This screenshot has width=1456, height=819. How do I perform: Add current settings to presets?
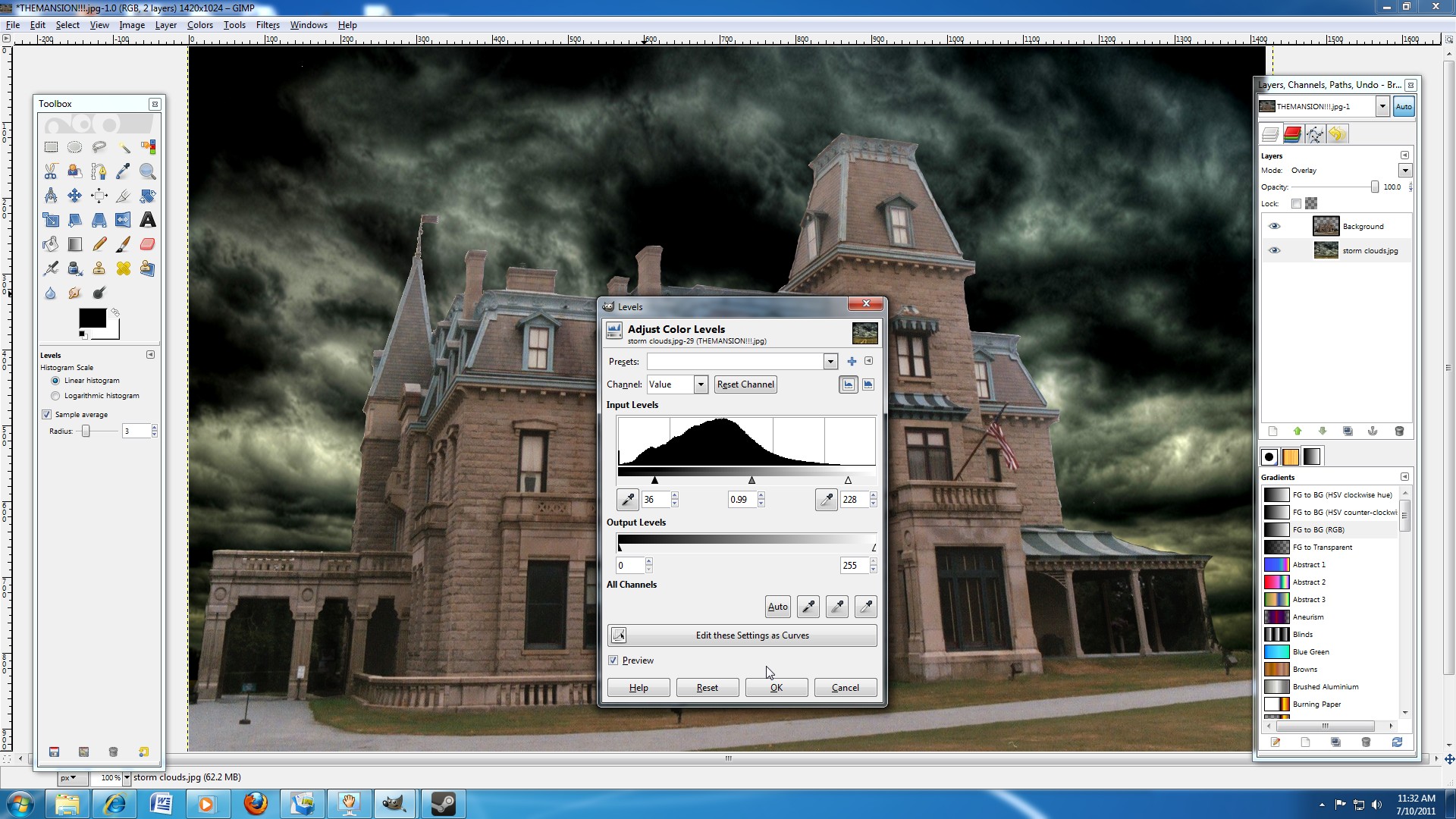[852, 362]
